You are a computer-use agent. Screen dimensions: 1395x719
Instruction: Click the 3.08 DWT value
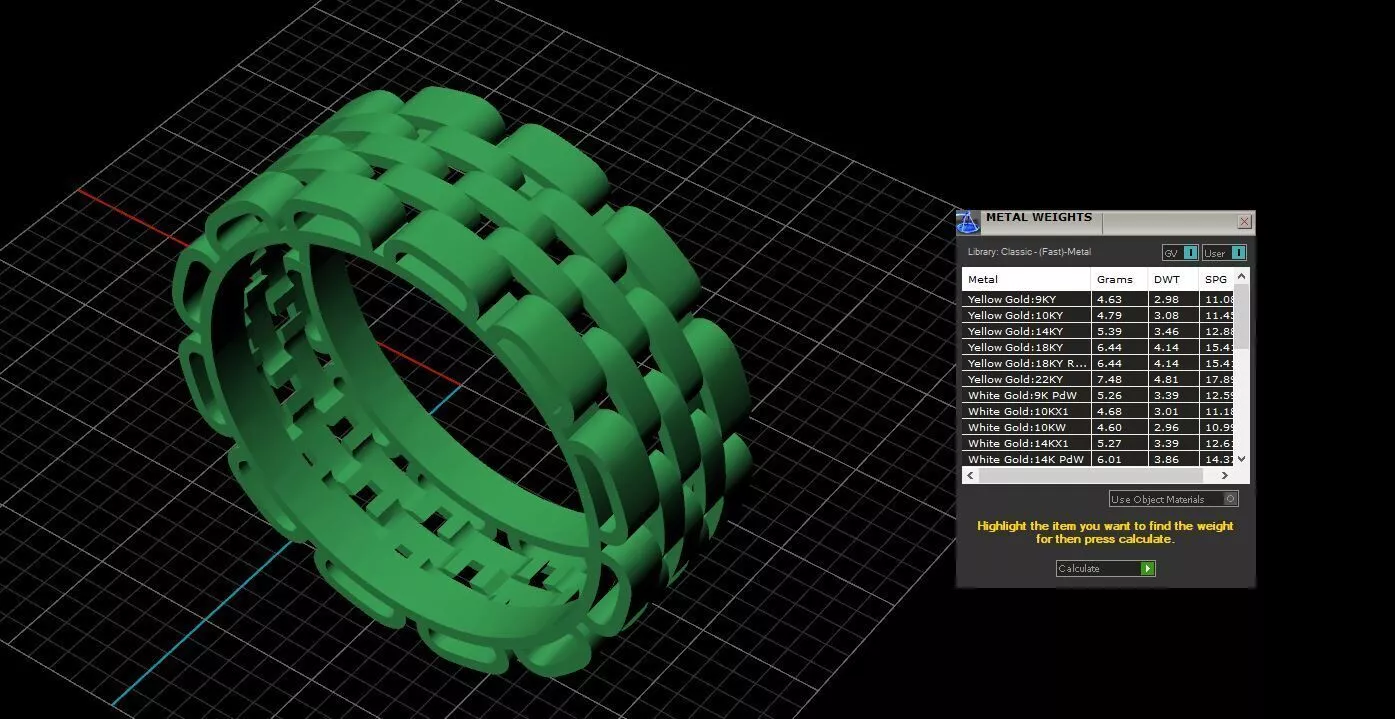tap(1165, 315)
